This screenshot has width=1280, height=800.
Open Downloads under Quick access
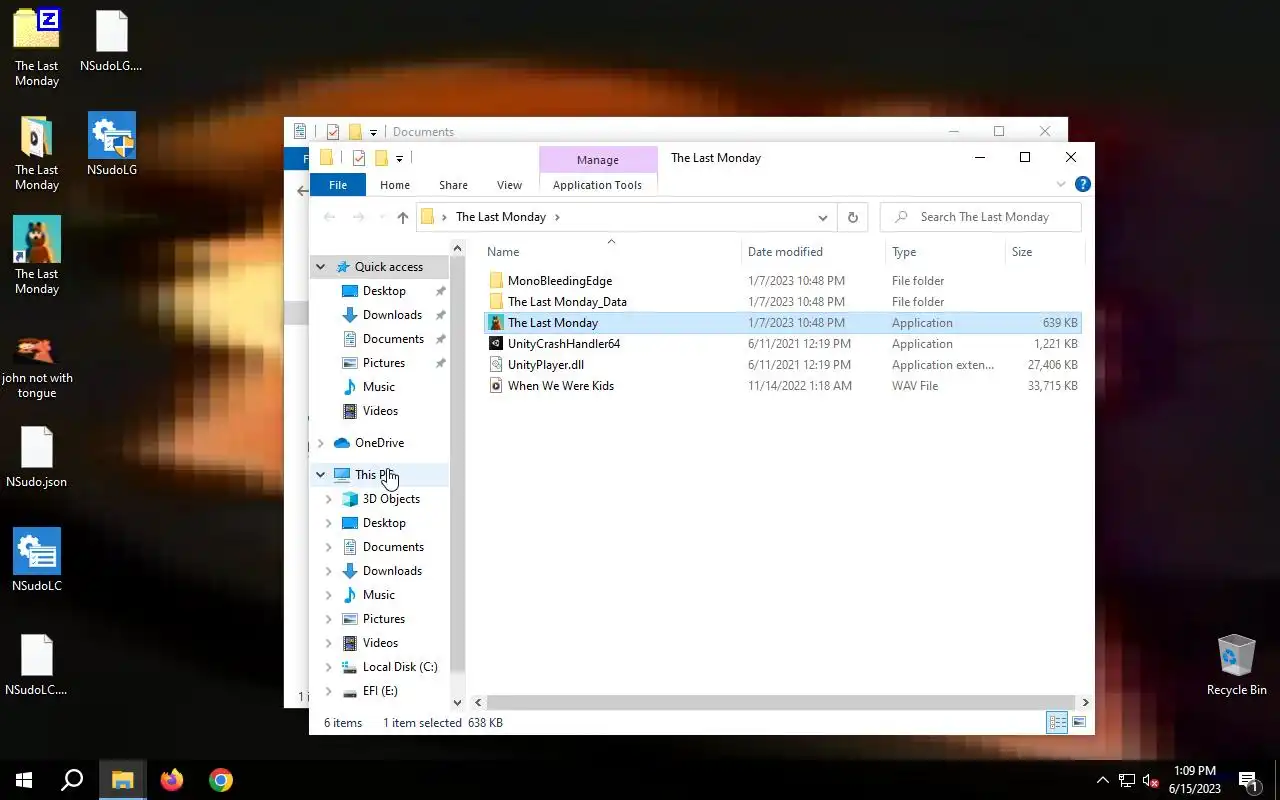coord(392,315)
